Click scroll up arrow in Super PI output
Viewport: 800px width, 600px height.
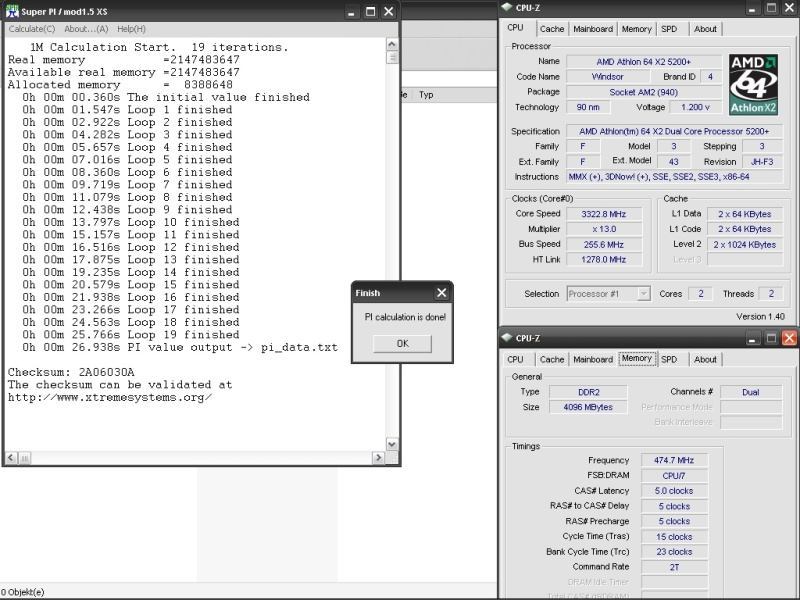(391, 44)
